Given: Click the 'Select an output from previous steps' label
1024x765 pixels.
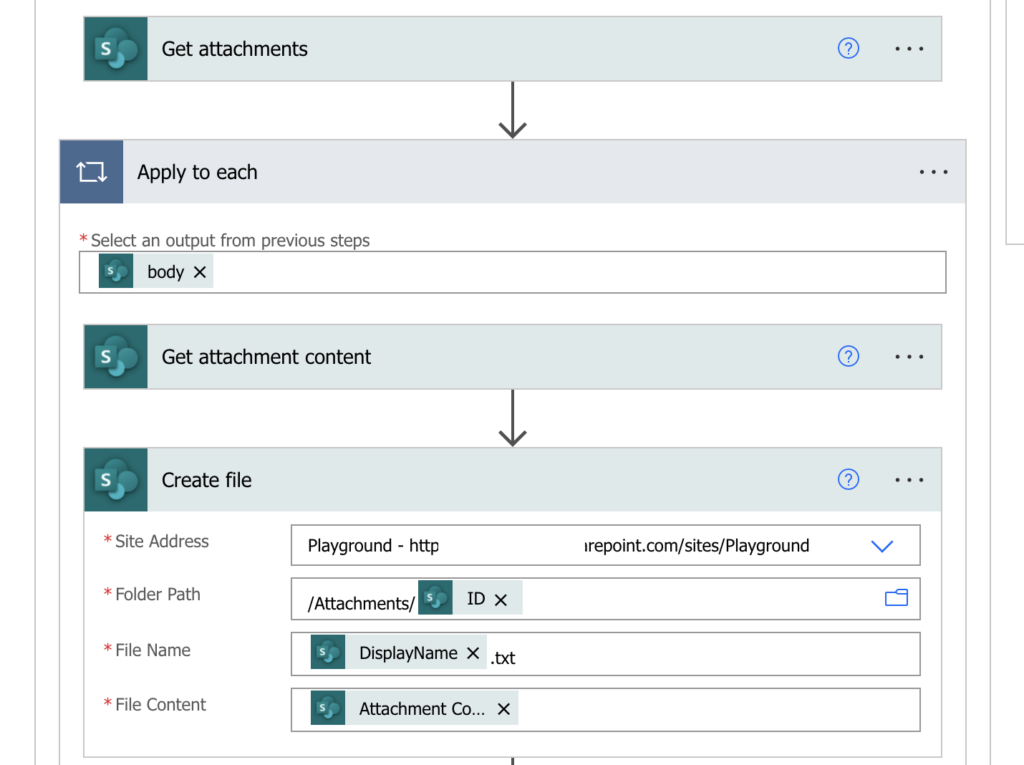Looking at the screenshot, I should pos(230,240).
